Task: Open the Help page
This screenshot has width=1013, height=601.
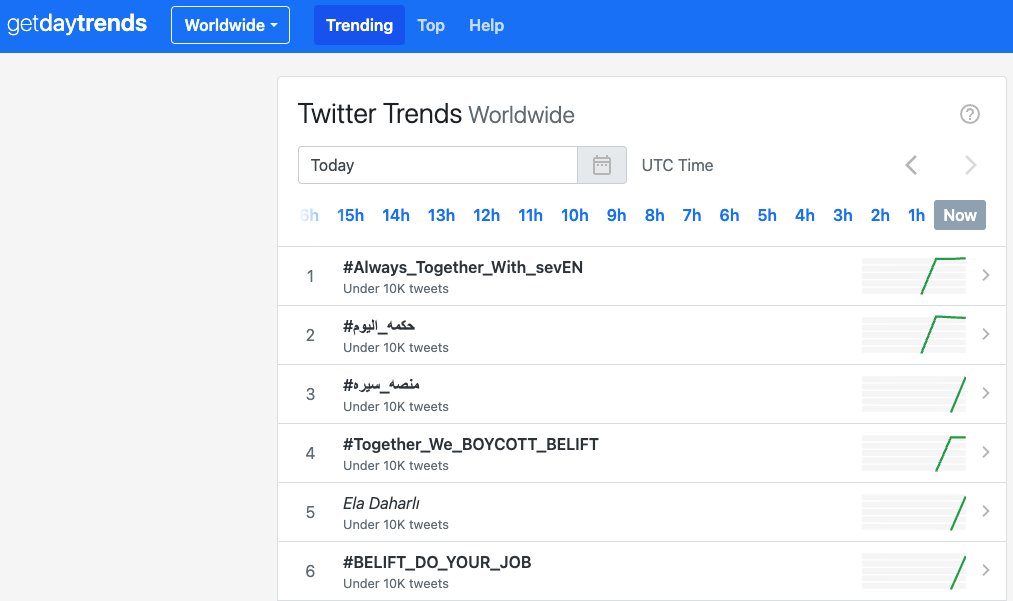Action: click(486, 26)
